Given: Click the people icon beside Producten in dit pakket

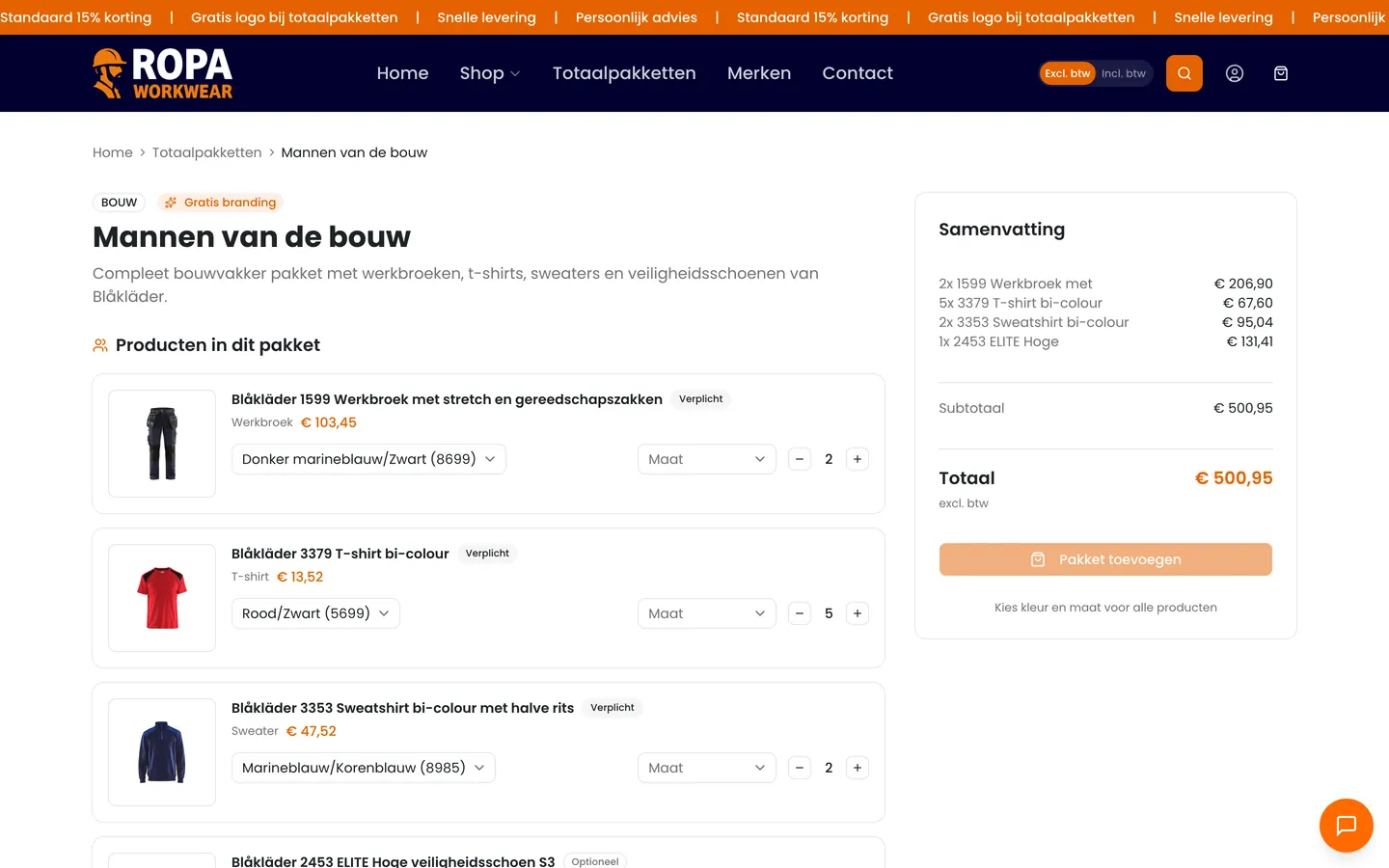Looking at the screenshot, I should [x=100, y=345].
